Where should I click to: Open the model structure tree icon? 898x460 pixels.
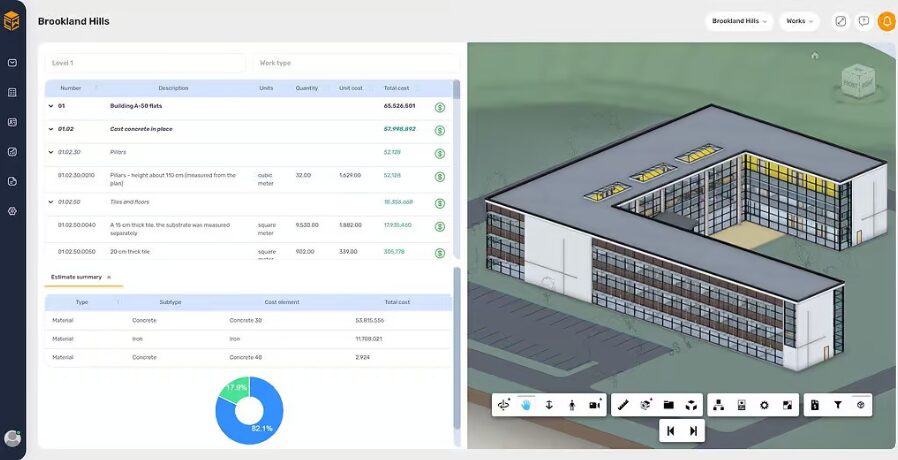[x=718, y=405]
